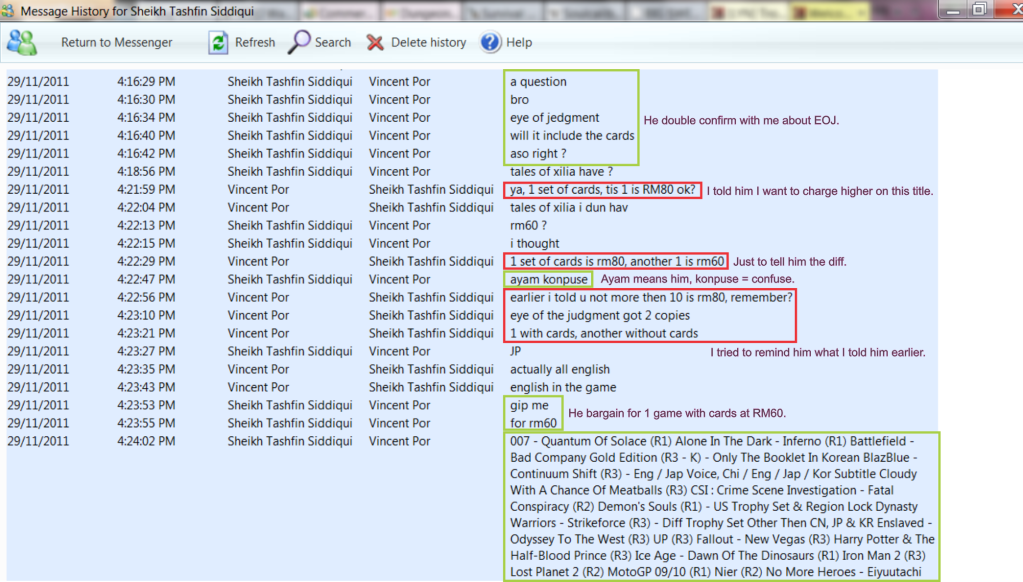Viewport: 1023px width, 582px height.
Task: Select the "gip me" message row
Action: (529, 405)
